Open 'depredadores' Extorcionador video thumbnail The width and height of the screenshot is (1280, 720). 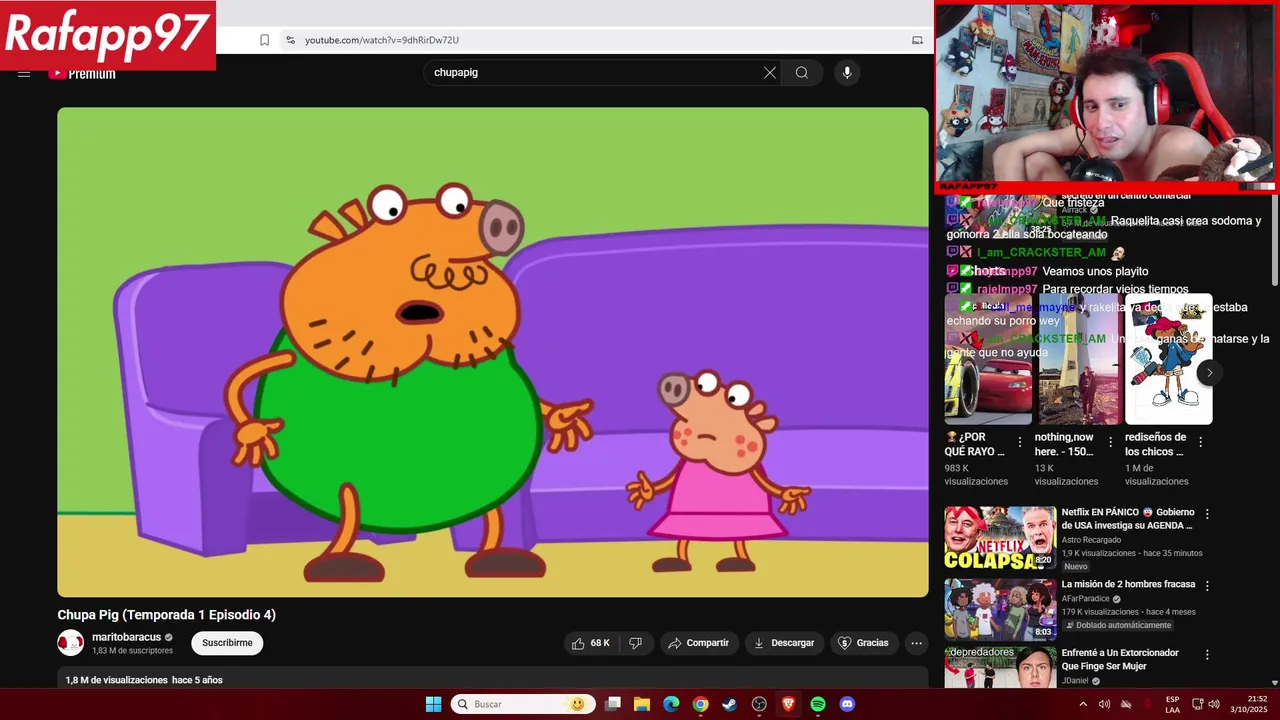coord(1000,667)
